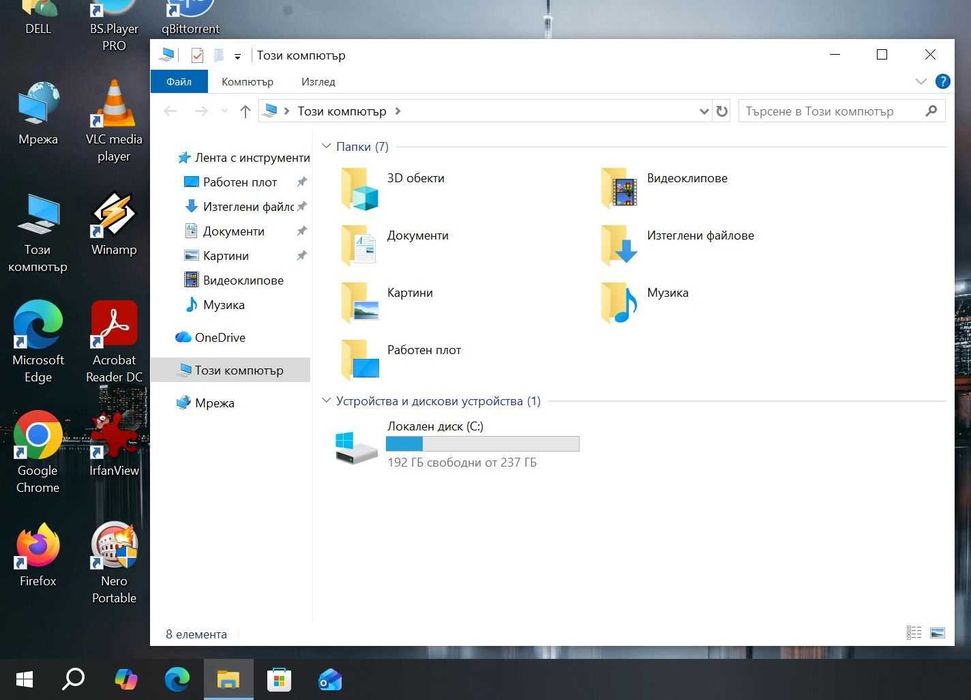Click the address bar path field

click(483, 111)
